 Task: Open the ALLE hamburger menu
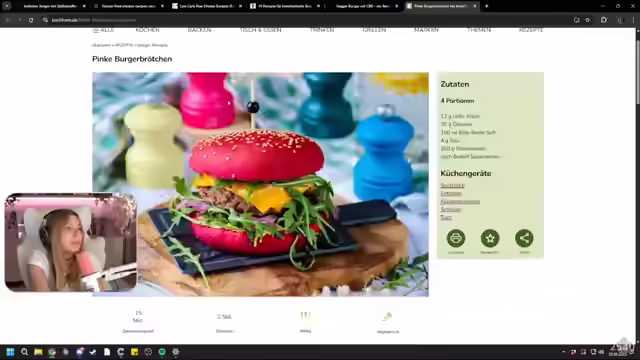tap(103, 30)
